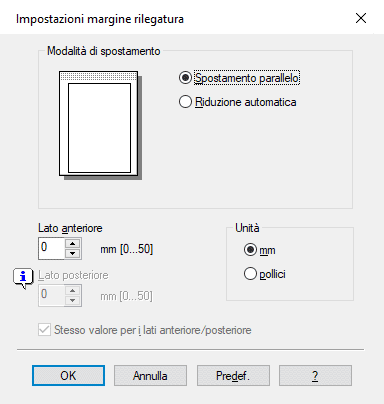Click into the Lato anteriore input field
This screenshot has height=404, width=384.
52,249
